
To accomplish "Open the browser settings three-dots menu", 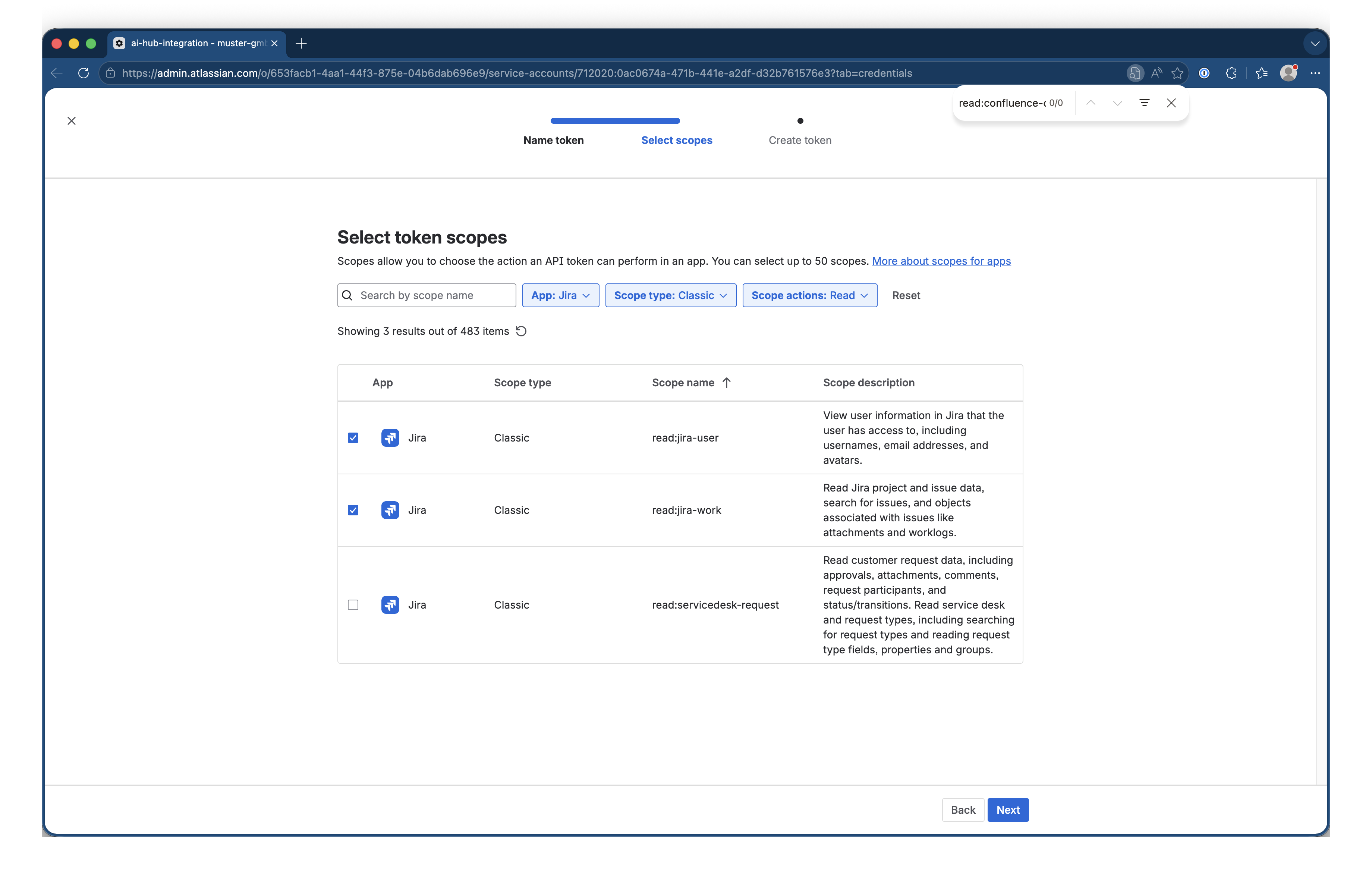I will click(x=1315, y=73).
